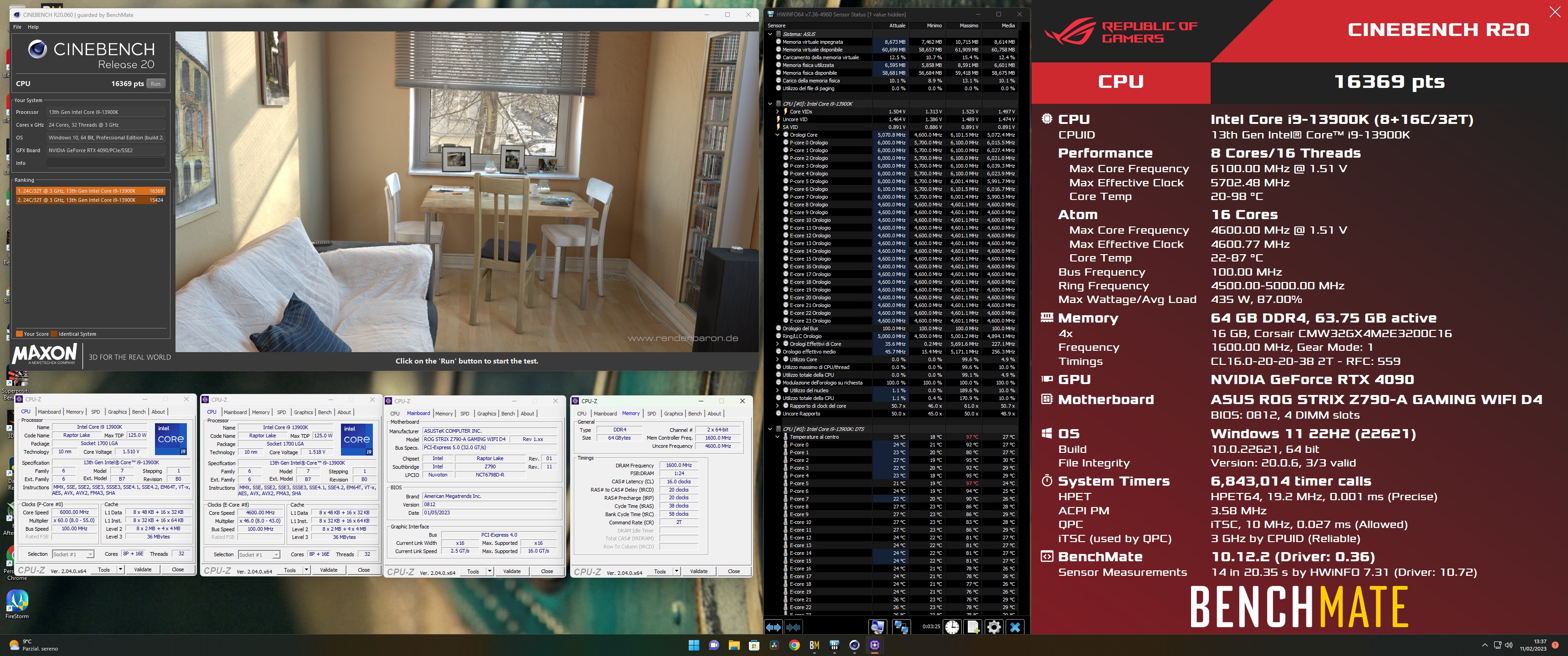This screenshot has width=1568, height=656.
Task: Show hidden tray icons chevron
Action: pyautogui.click(x=1485, y=645)
